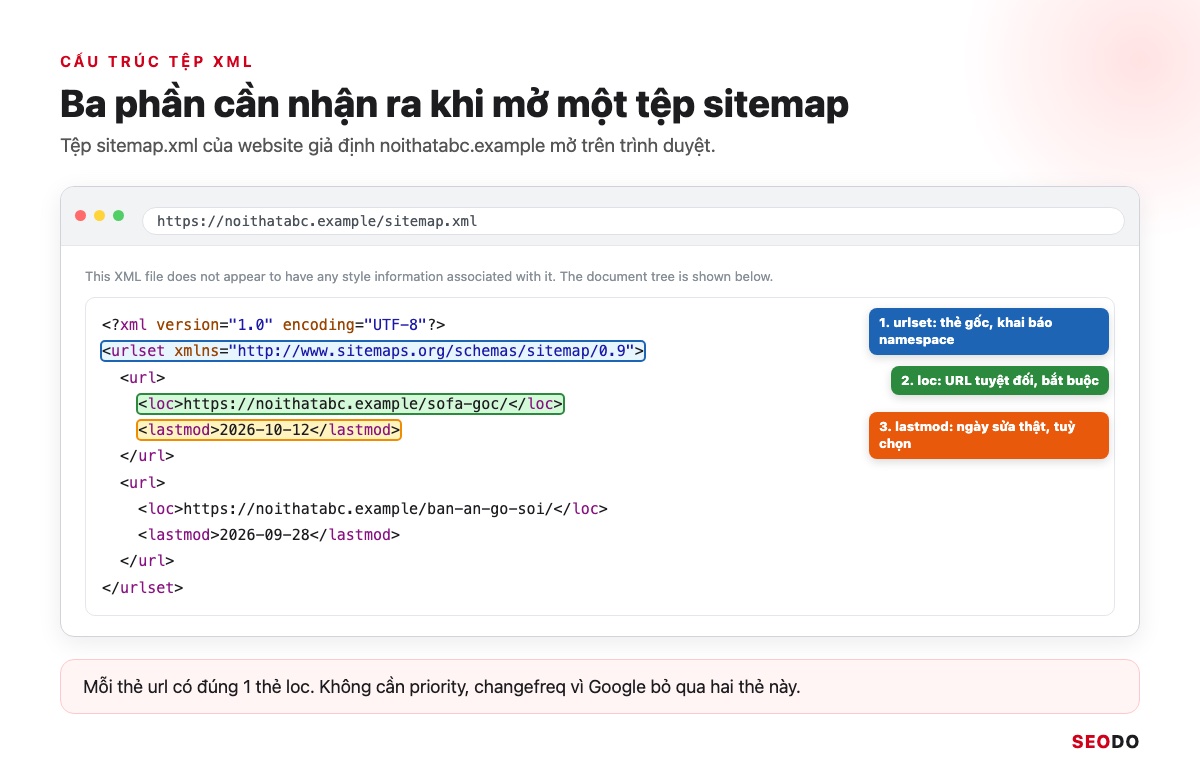This screenshot has height=774, width=1200.
Task: Click the lastmod 2026-09-28 line
Action: coord(269,535)
